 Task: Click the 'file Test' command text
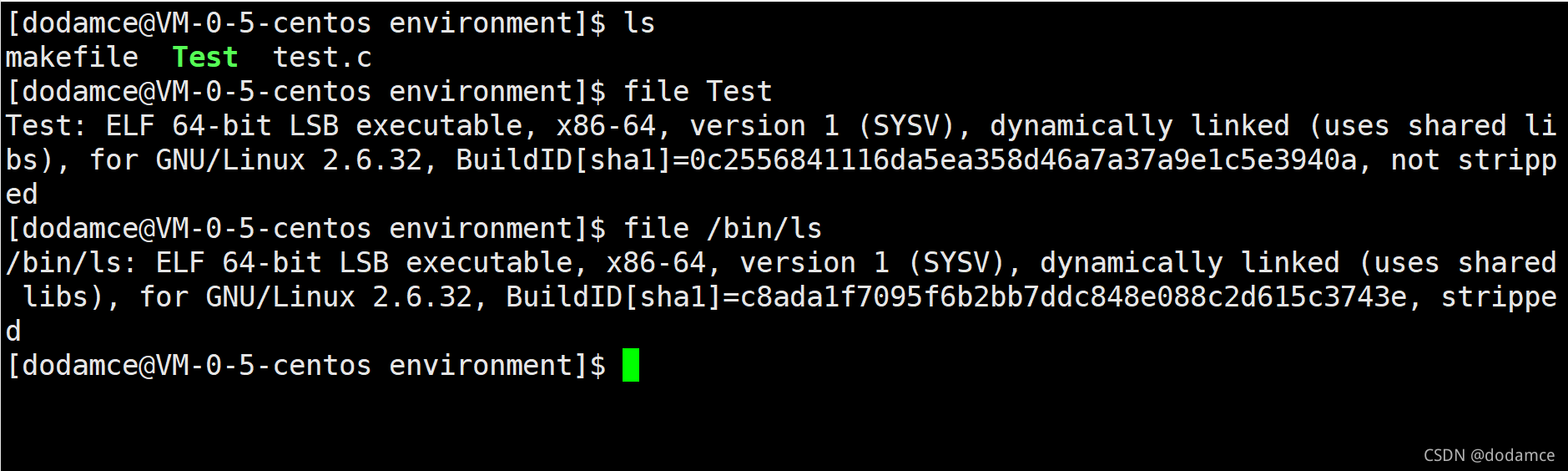click(x=698, y=92)
